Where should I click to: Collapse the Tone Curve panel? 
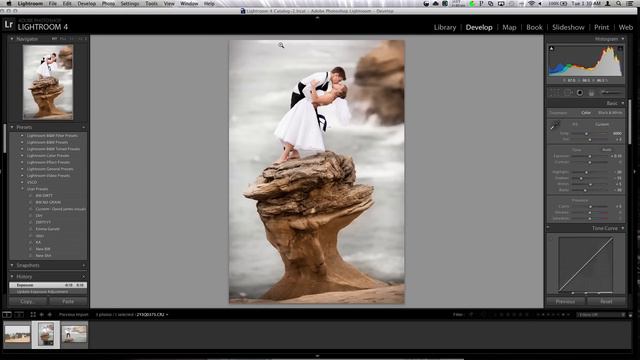pyautogui.click(x=622, y=228)
